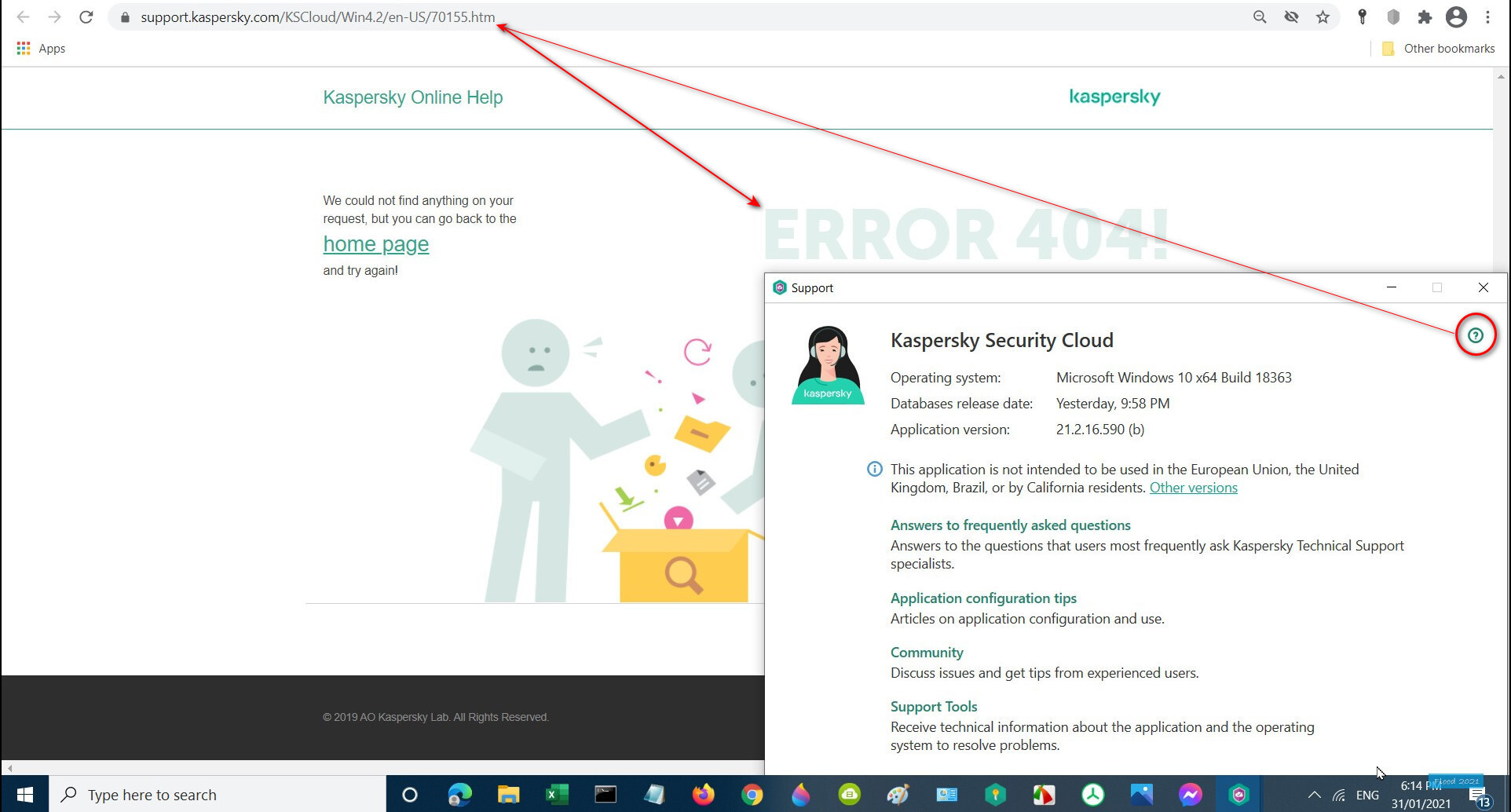
Task: Open the 'Other versions' link
Action: (1194, 488)
